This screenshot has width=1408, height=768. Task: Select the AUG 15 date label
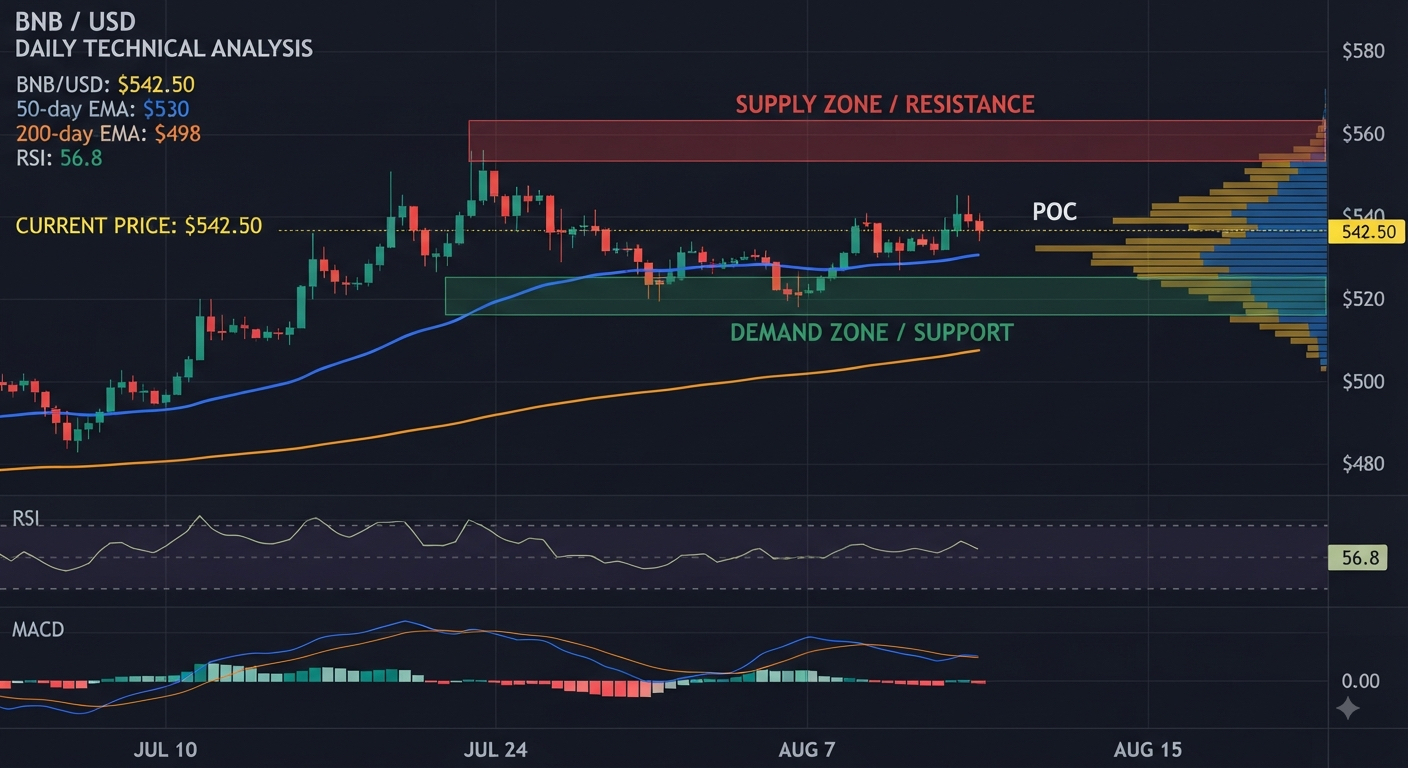(x=1148, y=750)
